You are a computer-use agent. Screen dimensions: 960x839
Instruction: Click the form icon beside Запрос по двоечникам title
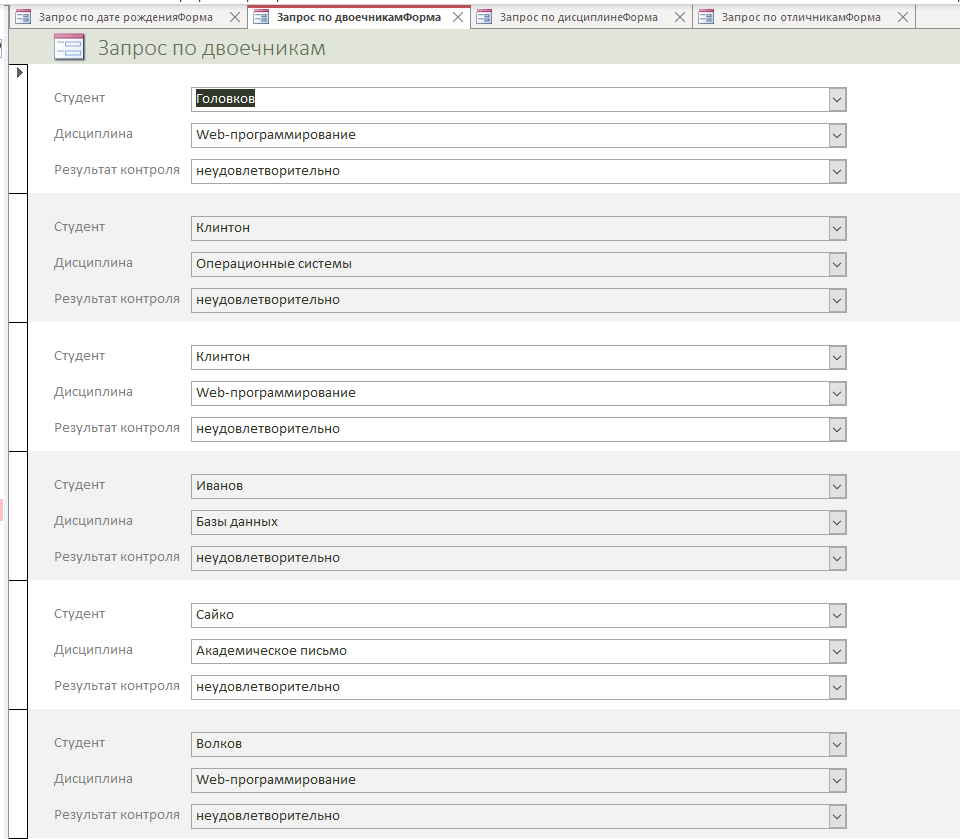pyautogui.click(x=69, y=47)
